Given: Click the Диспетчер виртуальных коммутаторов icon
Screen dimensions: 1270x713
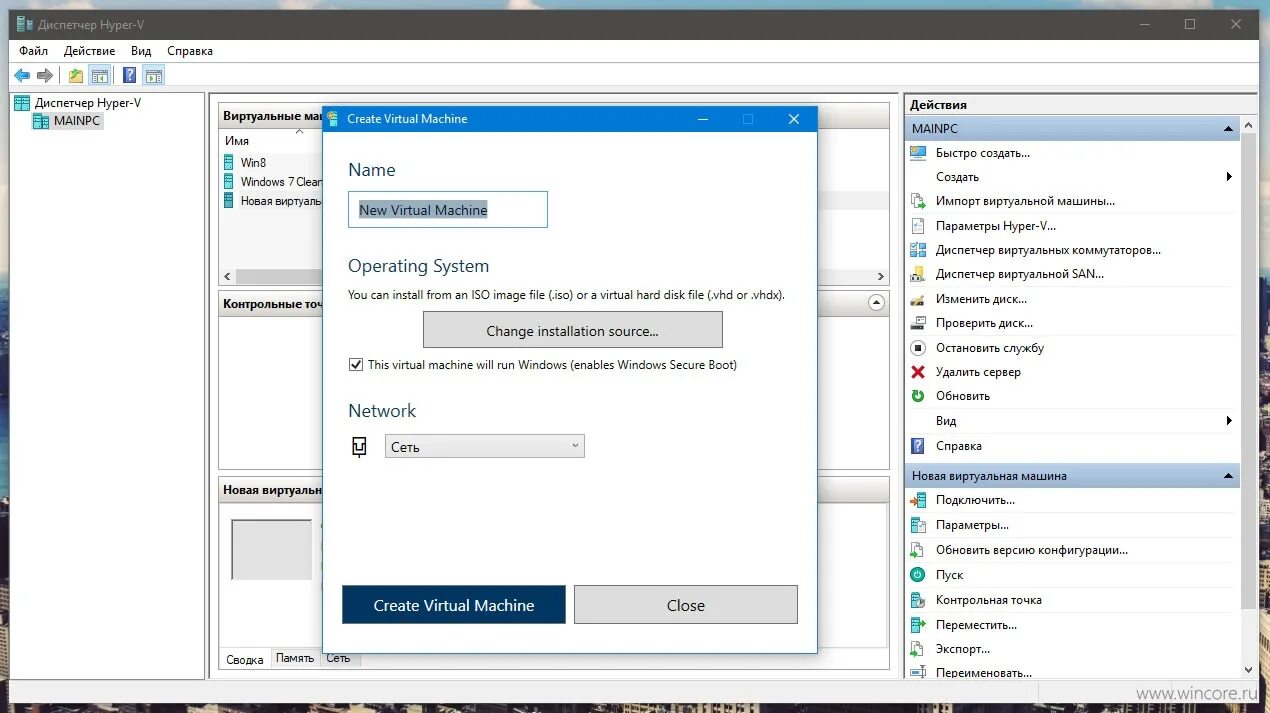Looking at the screenshot, I should [x=918, y=250].
